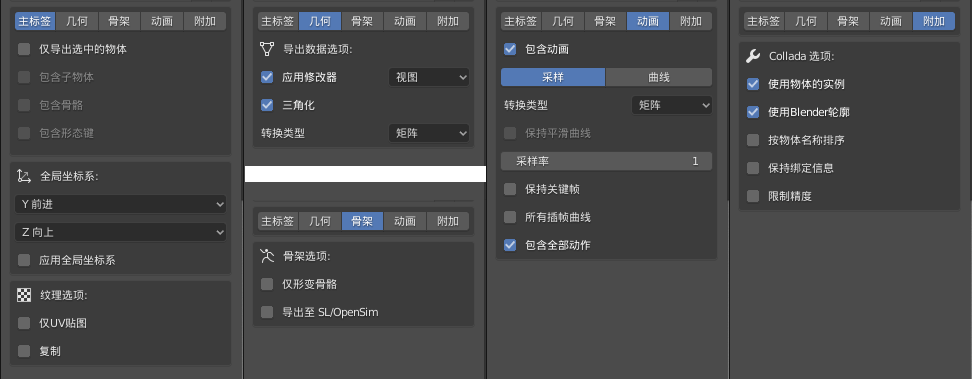Screen dimensions: 972x379
Task: Check the 复制 texture option
Action: [x=24, y=351]
